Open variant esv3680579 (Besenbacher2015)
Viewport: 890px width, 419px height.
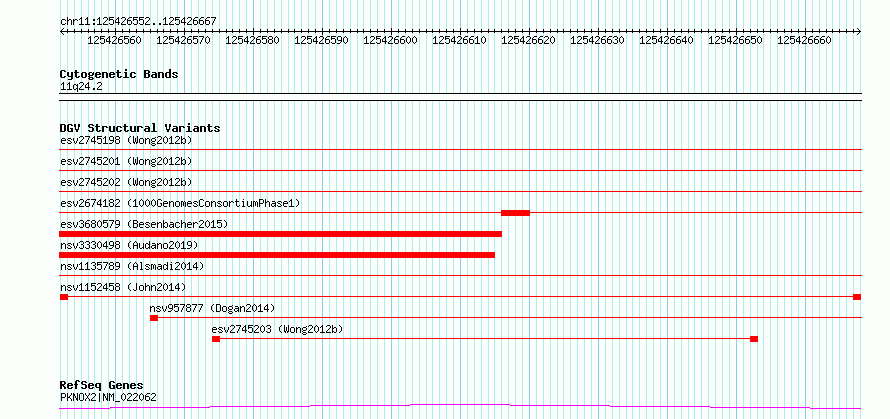144,224
